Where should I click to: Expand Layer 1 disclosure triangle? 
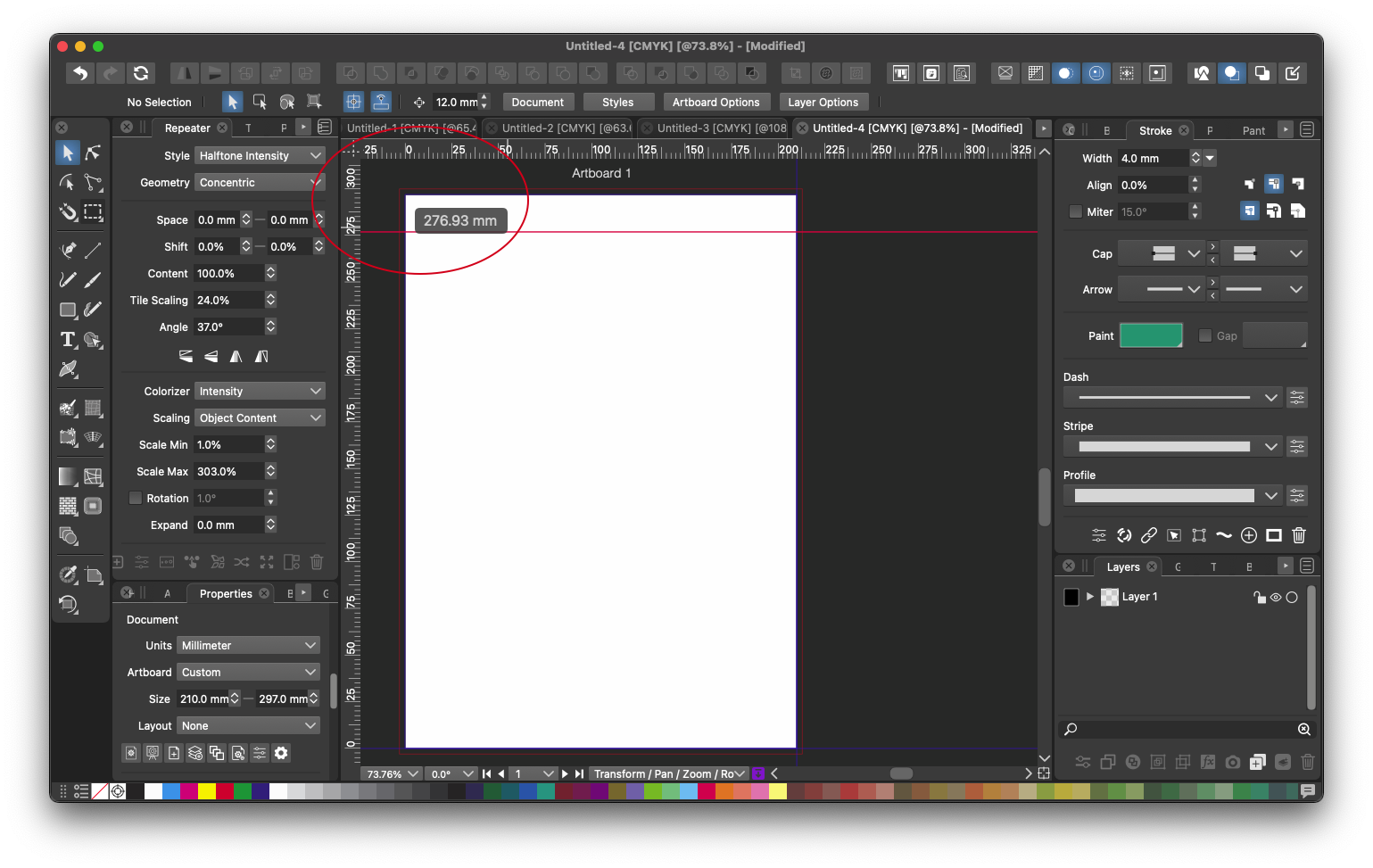(x=1089, y=597)
